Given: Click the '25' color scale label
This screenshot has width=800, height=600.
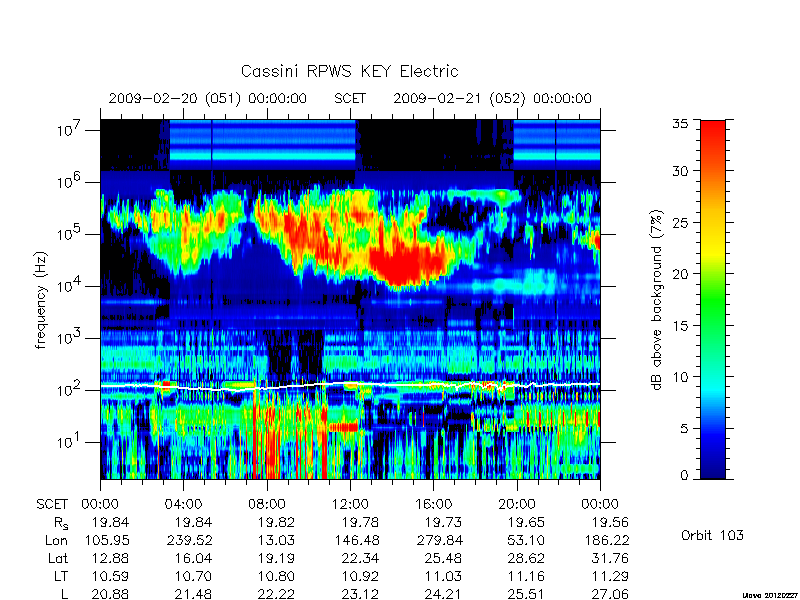Looking at the screenshot, I should tap(680, 222).
